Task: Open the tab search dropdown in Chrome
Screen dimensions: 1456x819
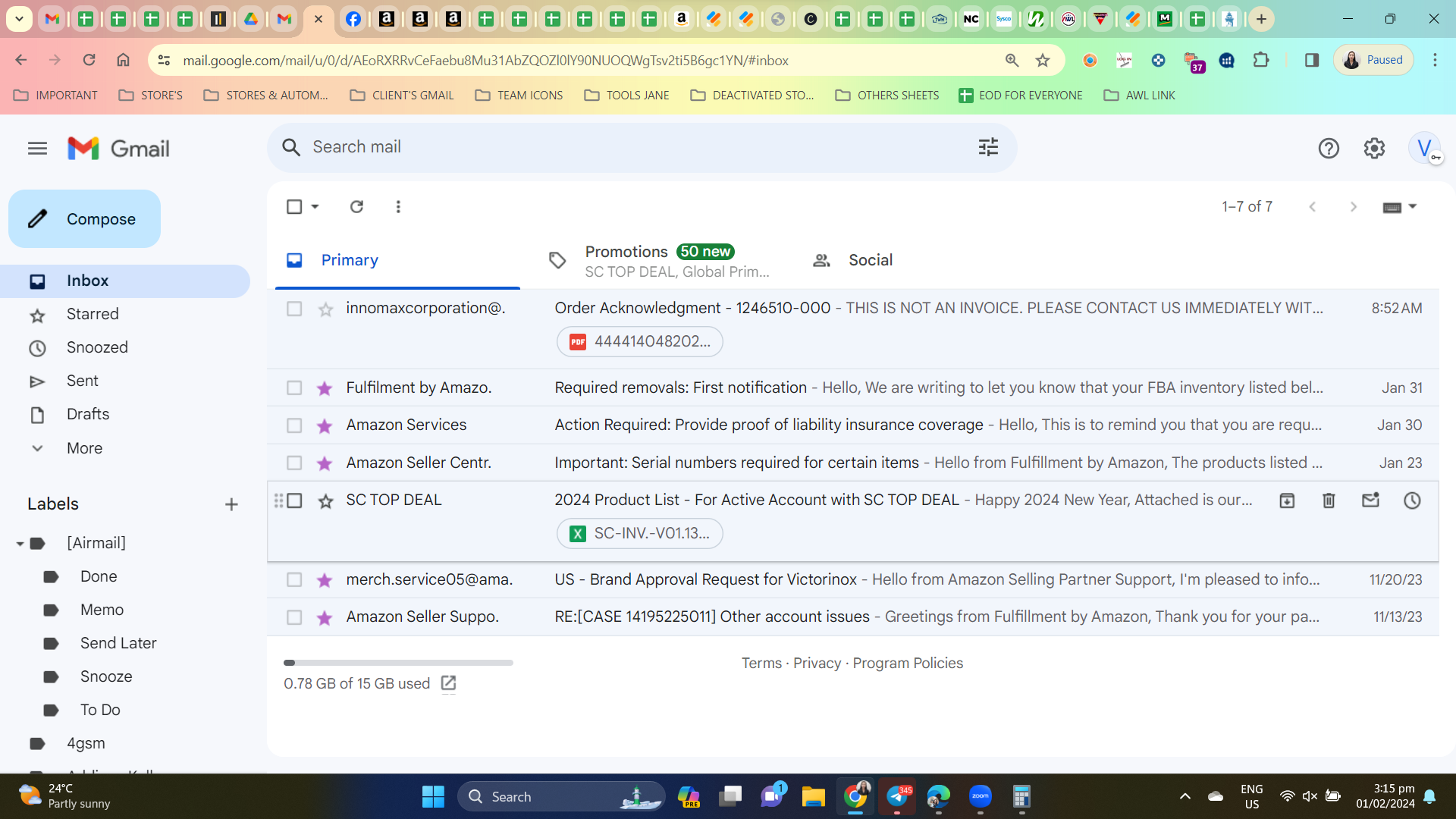Action: tap(19, 19)
